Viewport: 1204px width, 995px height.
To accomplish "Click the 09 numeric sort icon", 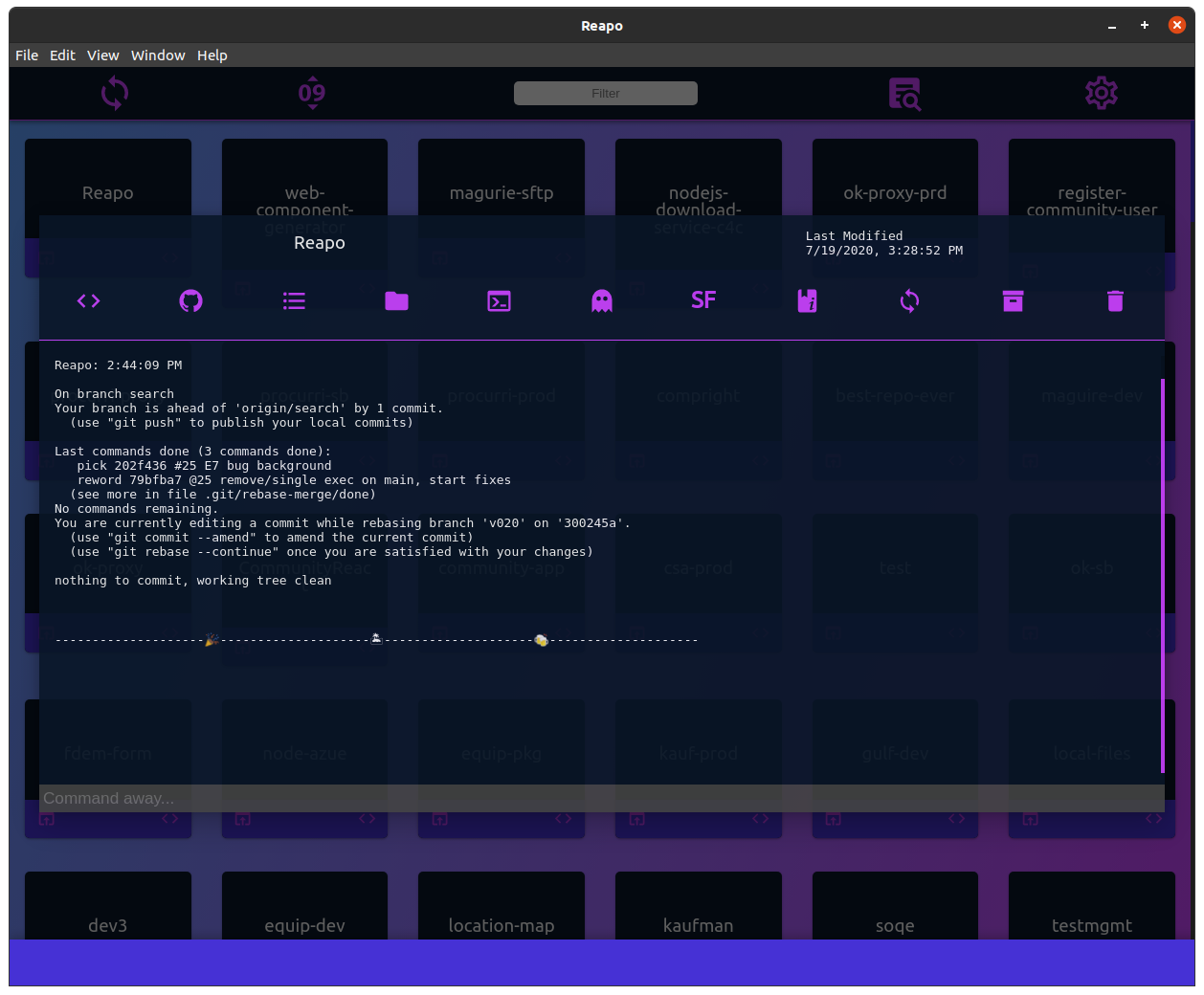I will coord(312,93).
